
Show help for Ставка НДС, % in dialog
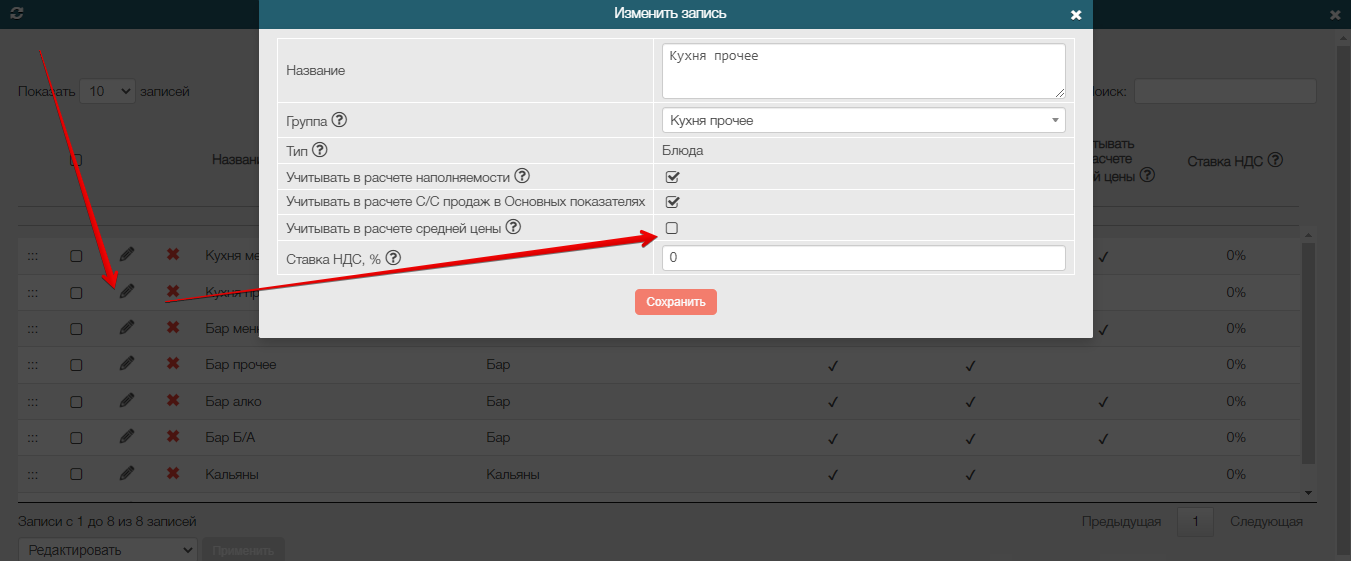coord(393,258)
